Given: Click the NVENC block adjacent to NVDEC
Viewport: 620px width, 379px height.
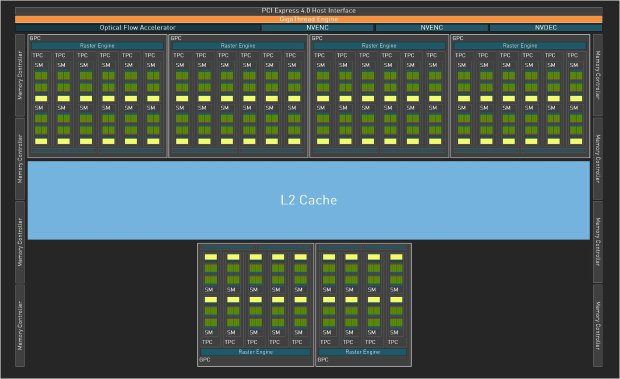Looking at the screenshot, I should 431,28.
